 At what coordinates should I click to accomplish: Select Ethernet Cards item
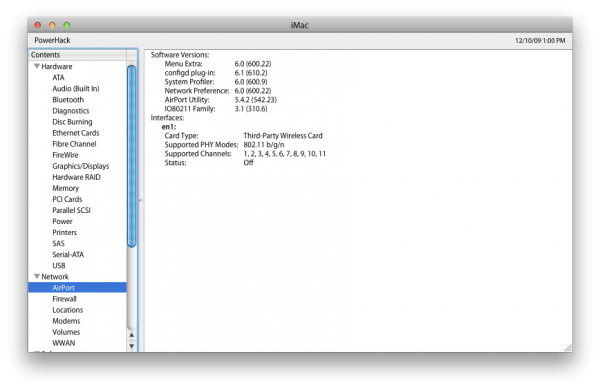[x=75, y=133]
